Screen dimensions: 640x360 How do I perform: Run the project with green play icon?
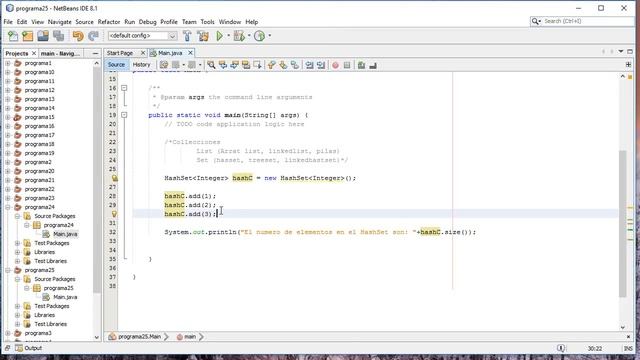pos(219,36)
